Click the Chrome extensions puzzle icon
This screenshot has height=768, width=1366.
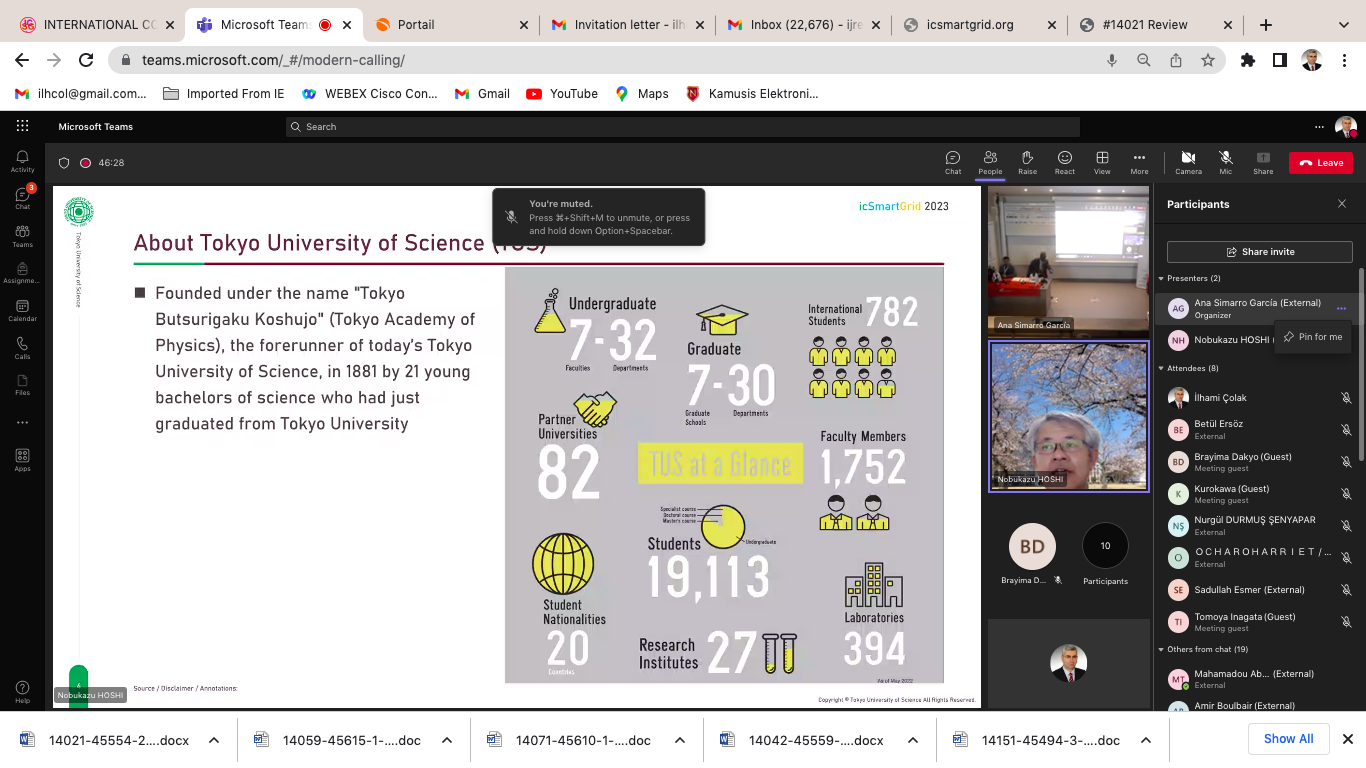pos(1247,60)
